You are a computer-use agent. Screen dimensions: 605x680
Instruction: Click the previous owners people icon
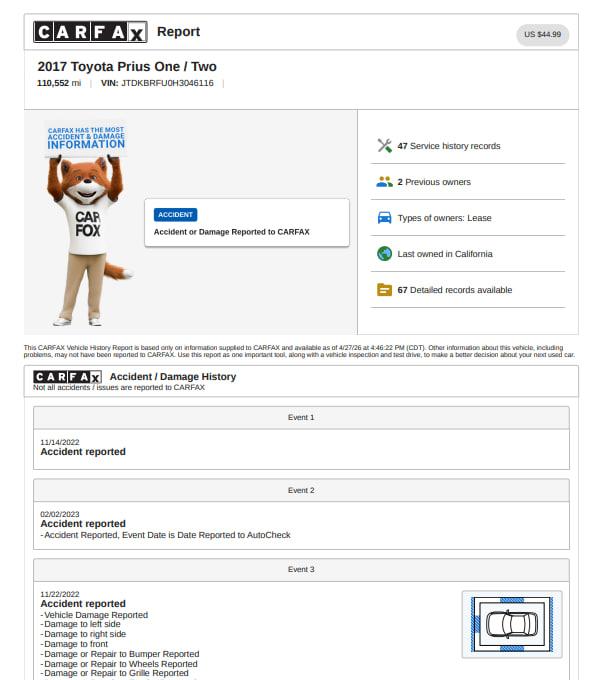(x=384, y=182)
